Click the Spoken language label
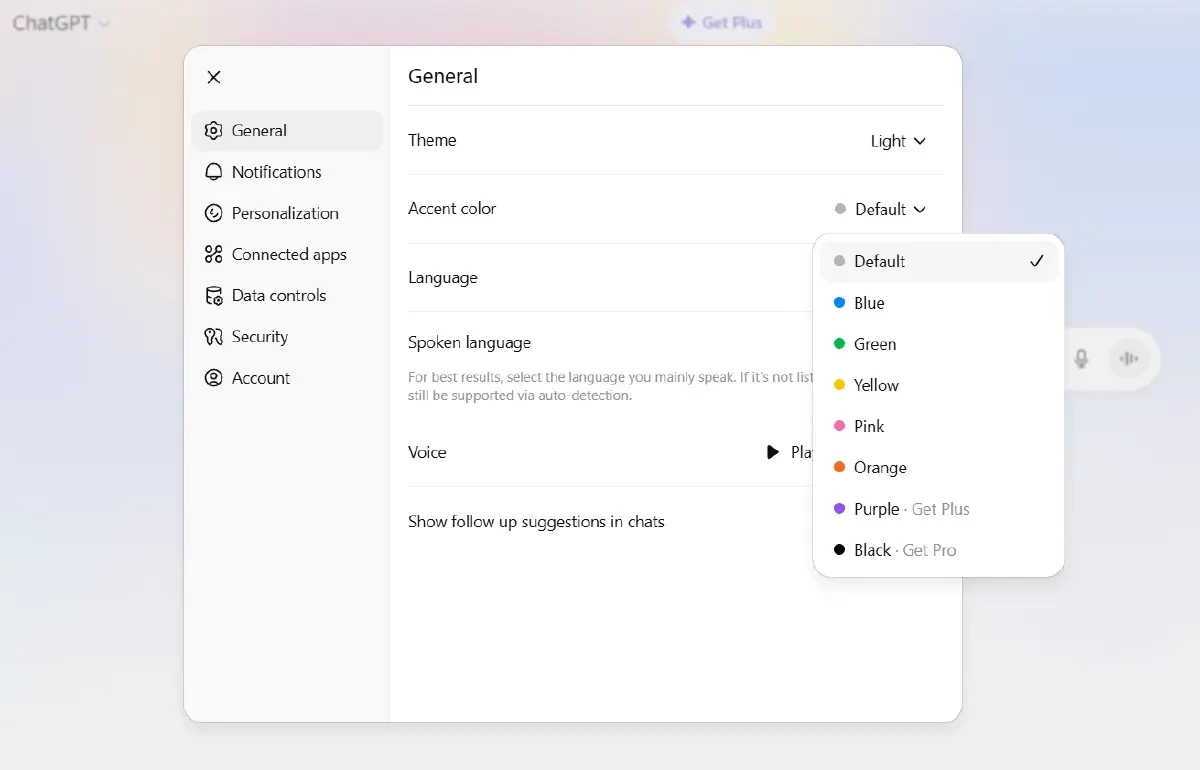This screenshot has width=1200, height=770. click(469, 342)
